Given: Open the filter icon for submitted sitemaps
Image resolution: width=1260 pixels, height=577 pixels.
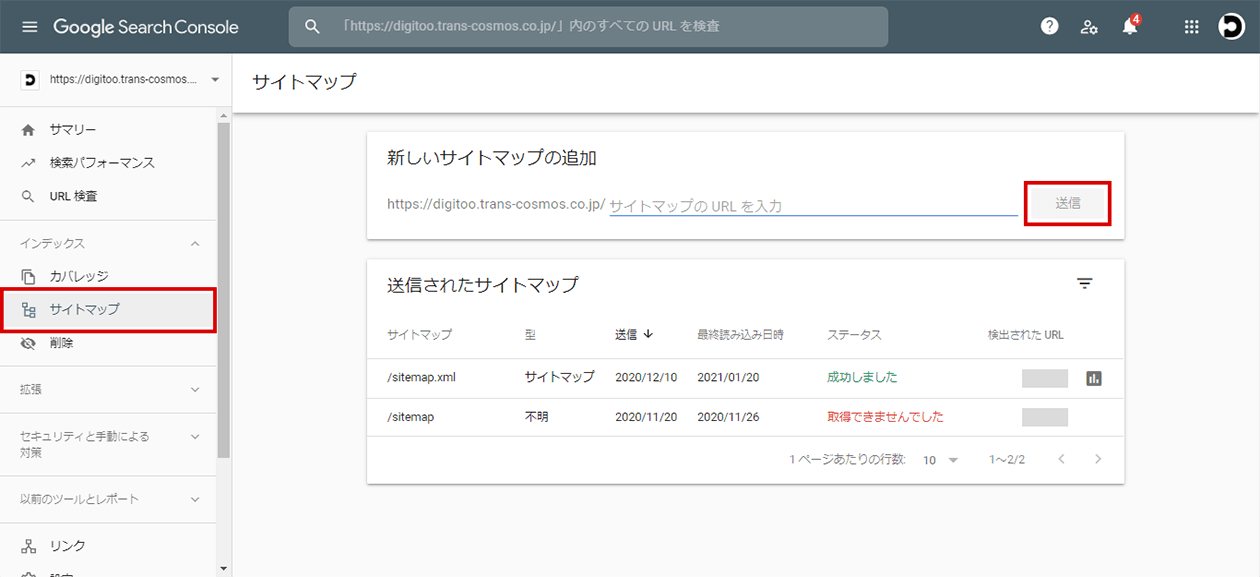Looking at the screenshot, I should tap(1085, 284).
